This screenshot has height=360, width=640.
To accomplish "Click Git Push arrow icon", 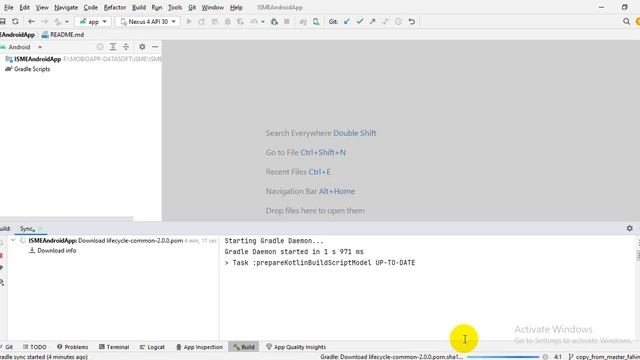I will (372, 22).
